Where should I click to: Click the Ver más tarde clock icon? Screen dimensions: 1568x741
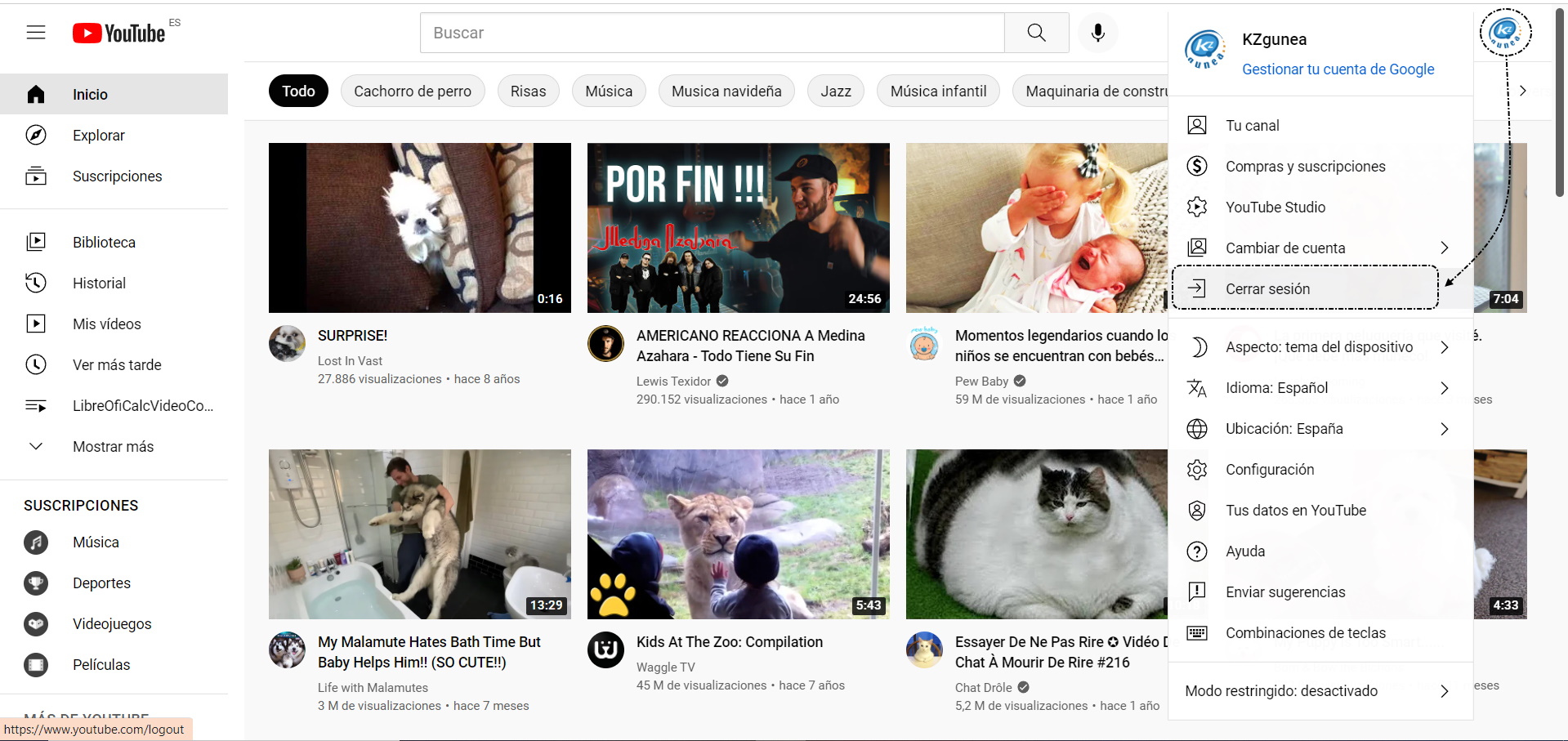36,364
